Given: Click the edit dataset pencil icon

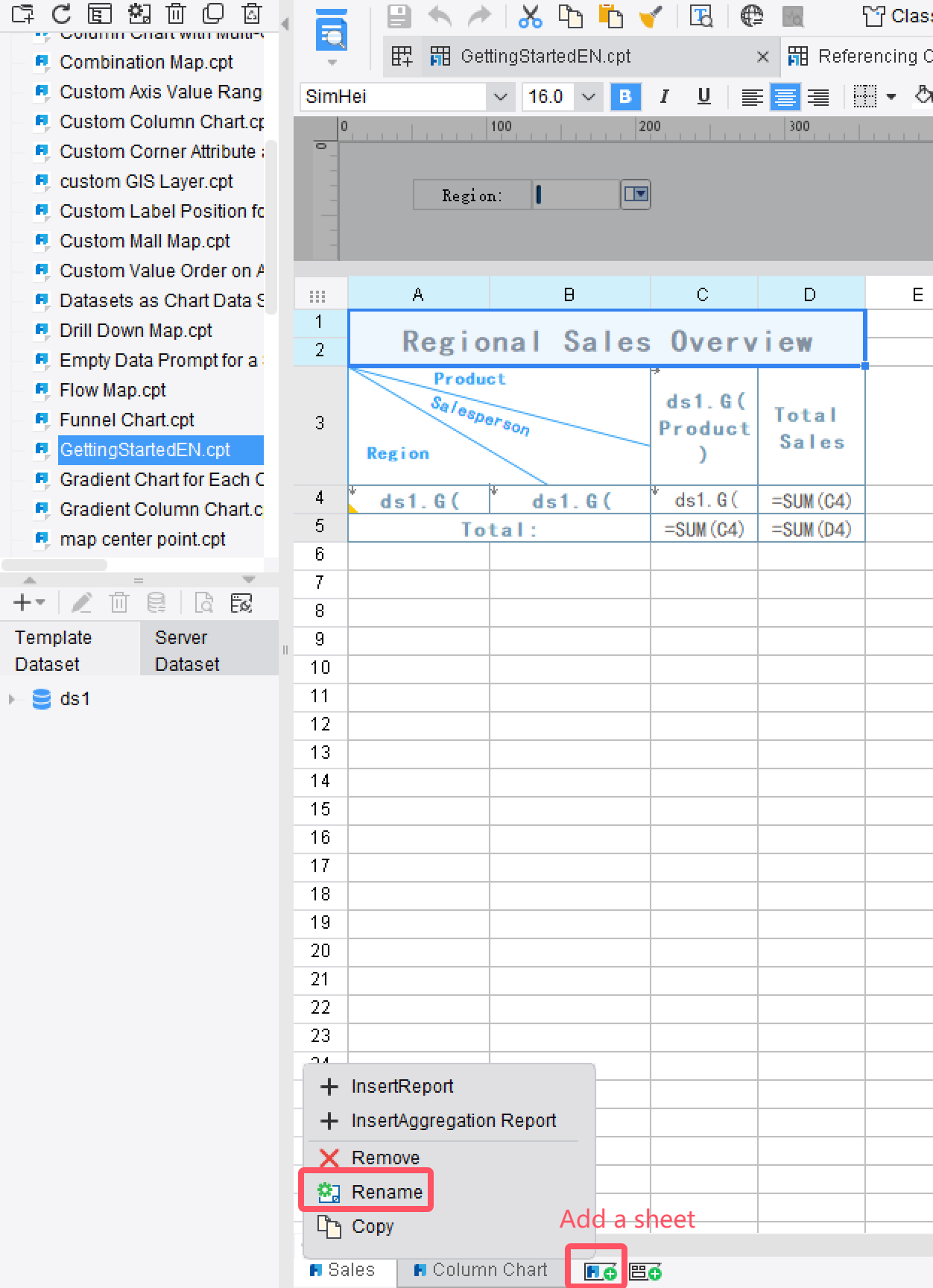Looking at the screenshot, I should (82, 602).
